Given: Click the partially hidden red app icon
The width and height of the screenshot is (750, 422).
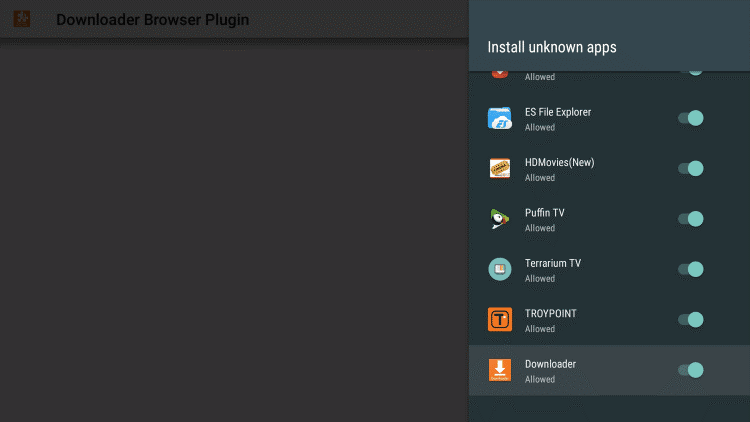Looking at the screenshot, I should click(x=500, y=71).
